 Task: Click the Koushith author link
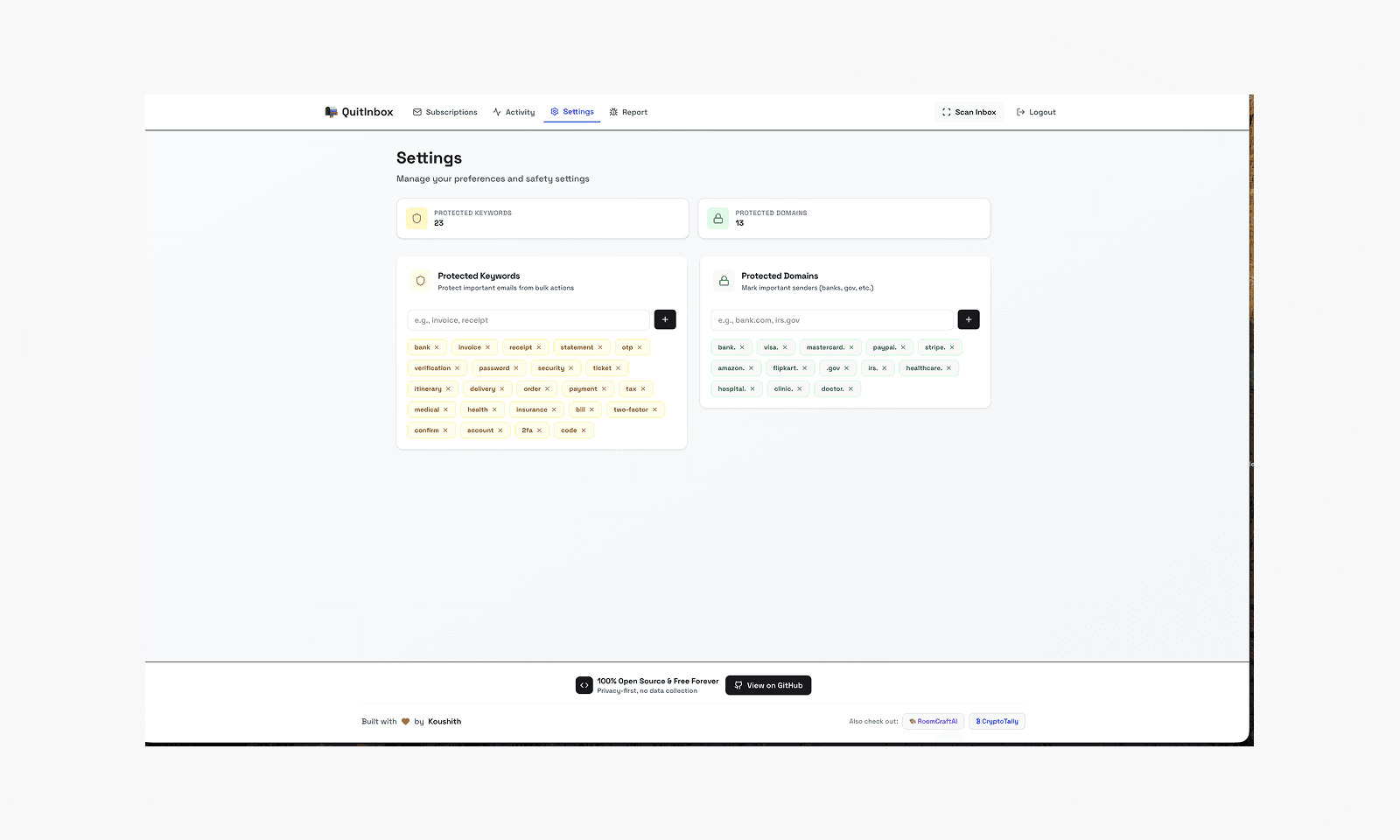pos(444,721)
